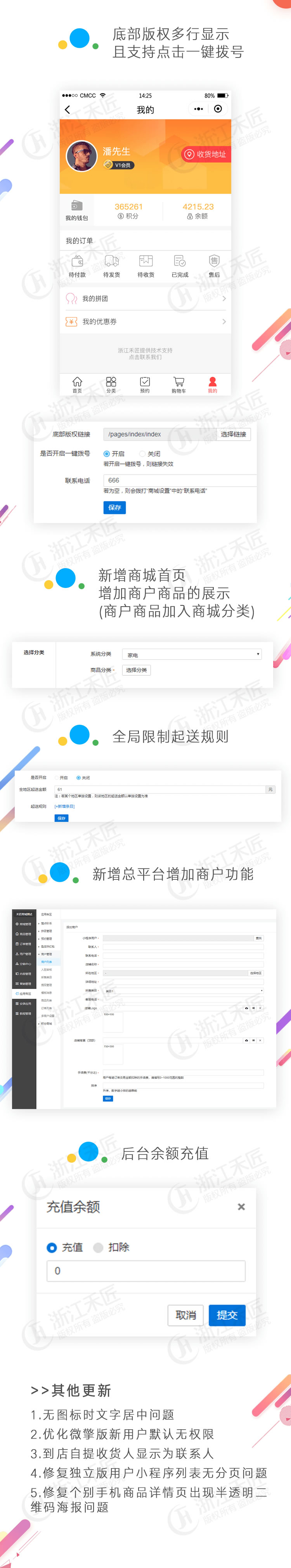Image resolution: width=291 pixels, height=1568 pixels.
Task: Click 查找 button beside 小程序用户
Action: 259,938
